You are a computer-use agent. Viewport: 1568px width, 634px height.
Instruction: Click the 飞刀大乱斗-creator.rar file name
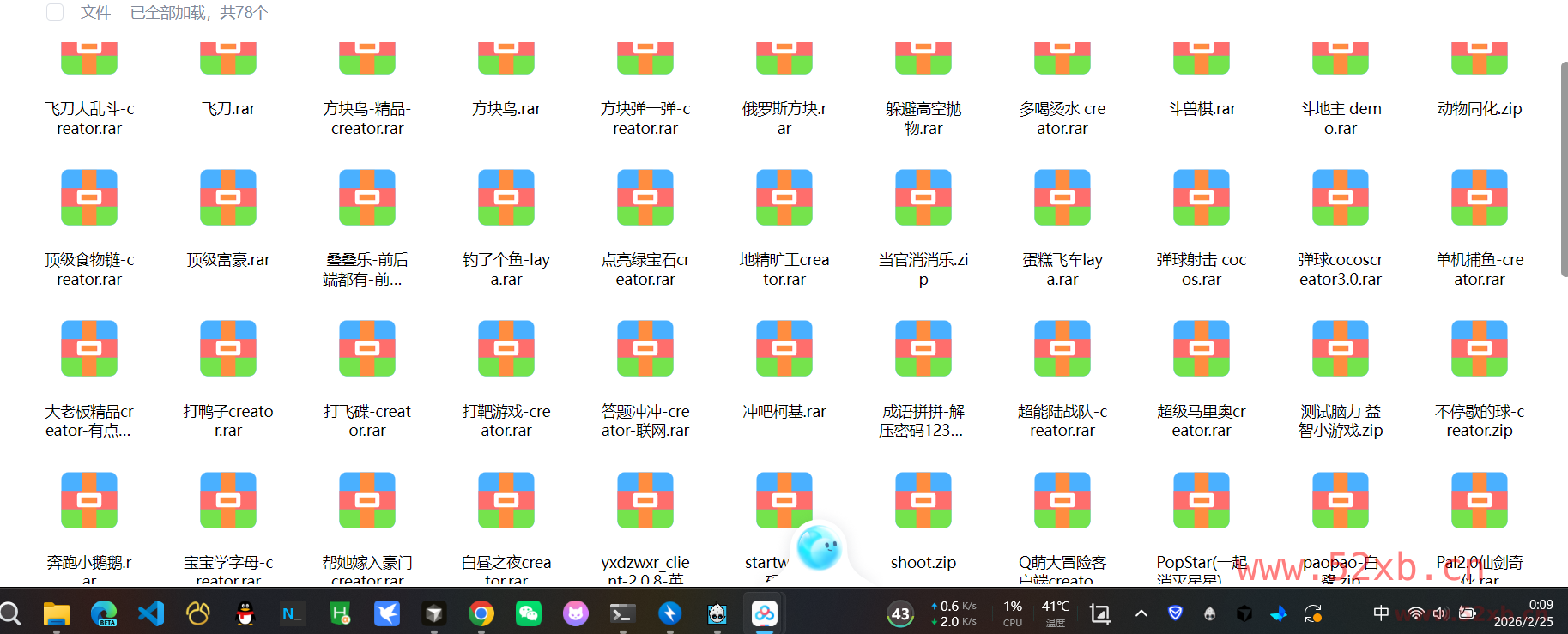click(x=89, y=118)
